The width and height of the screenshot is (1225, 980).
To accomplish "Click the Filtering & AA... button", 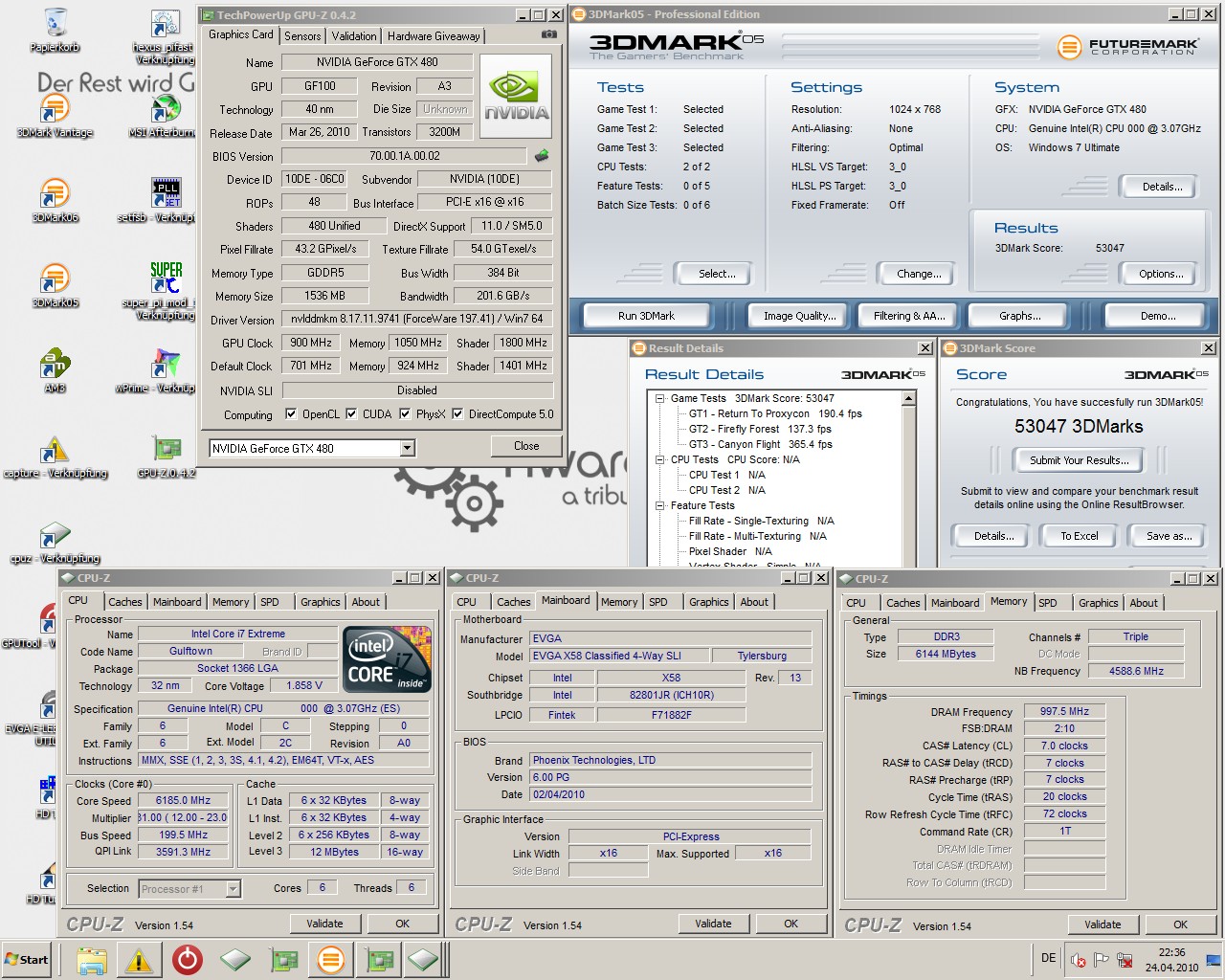I will (x=908, y=316).
